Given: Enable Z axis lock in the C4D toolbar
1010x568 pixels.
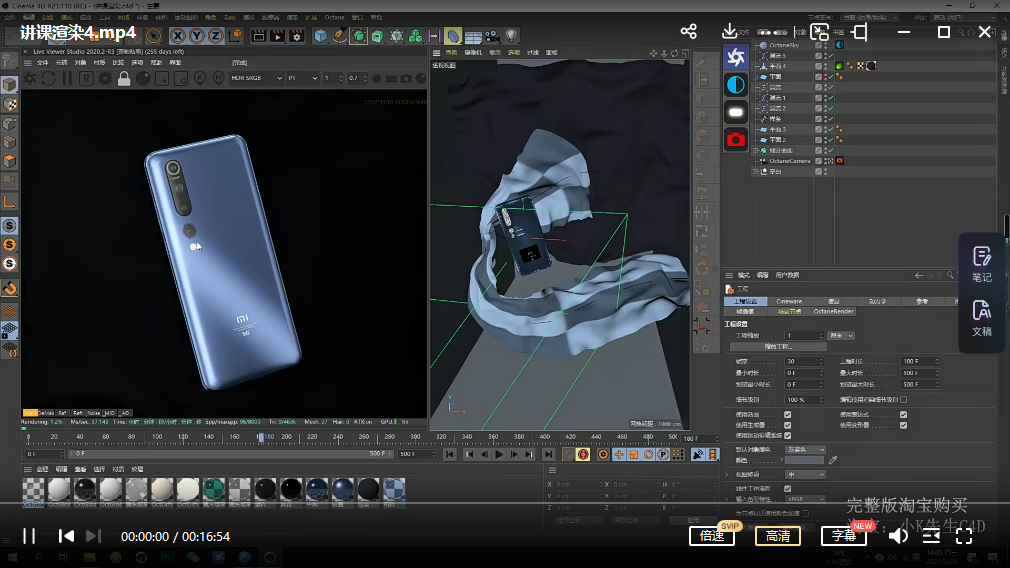Looking at the screenshot, I should coord(215,36).
